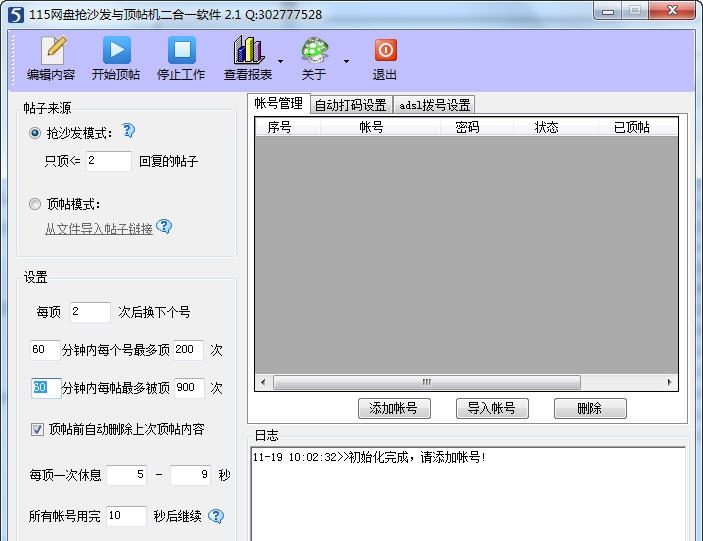Select the 抢沙发模式 radio button
The image size is (703, 541).
pyautogui.click(x=36, y=132)
